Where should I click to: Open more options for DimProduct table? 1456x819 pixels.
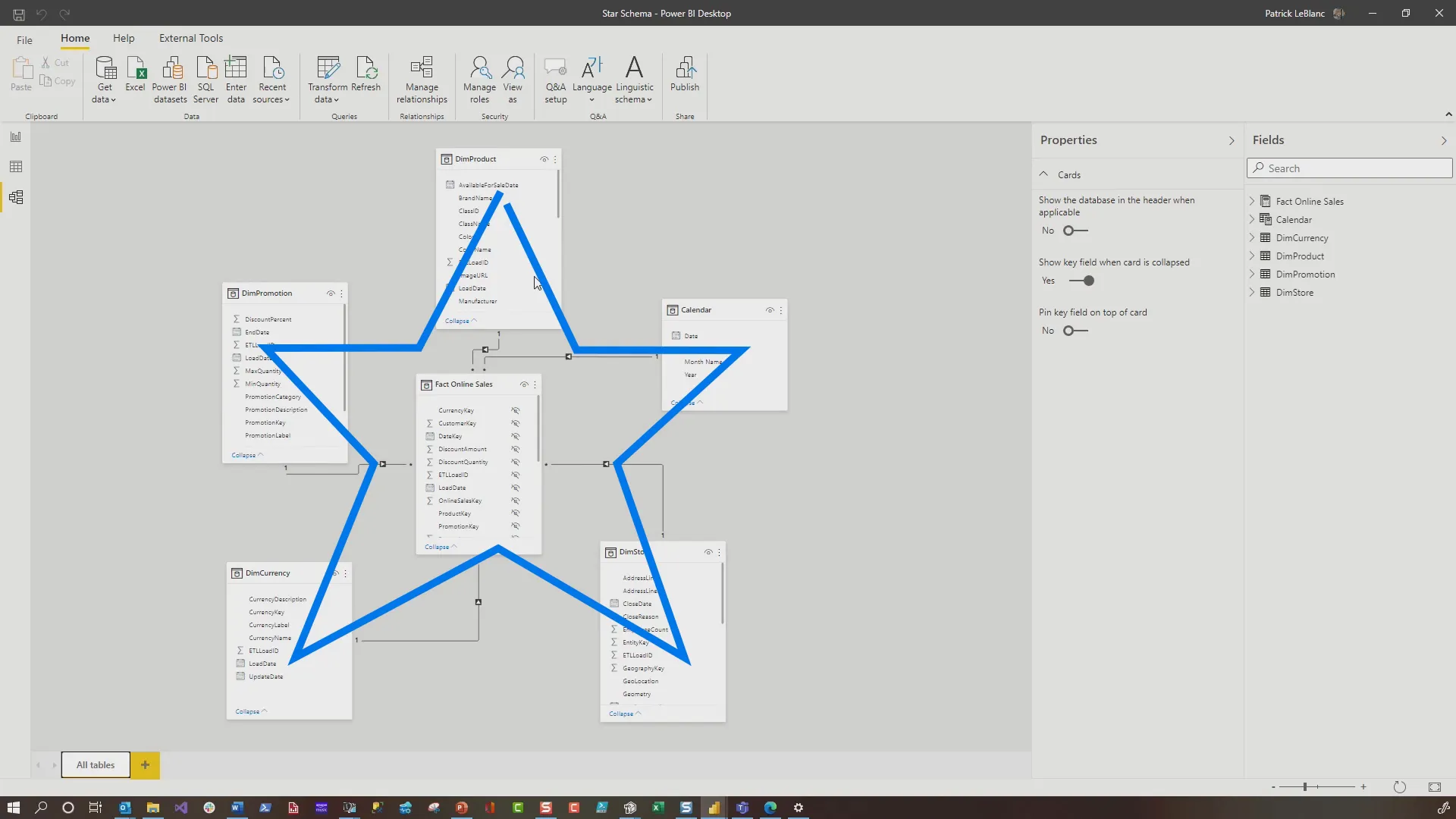pyautogui.click(x=555, y=159)
